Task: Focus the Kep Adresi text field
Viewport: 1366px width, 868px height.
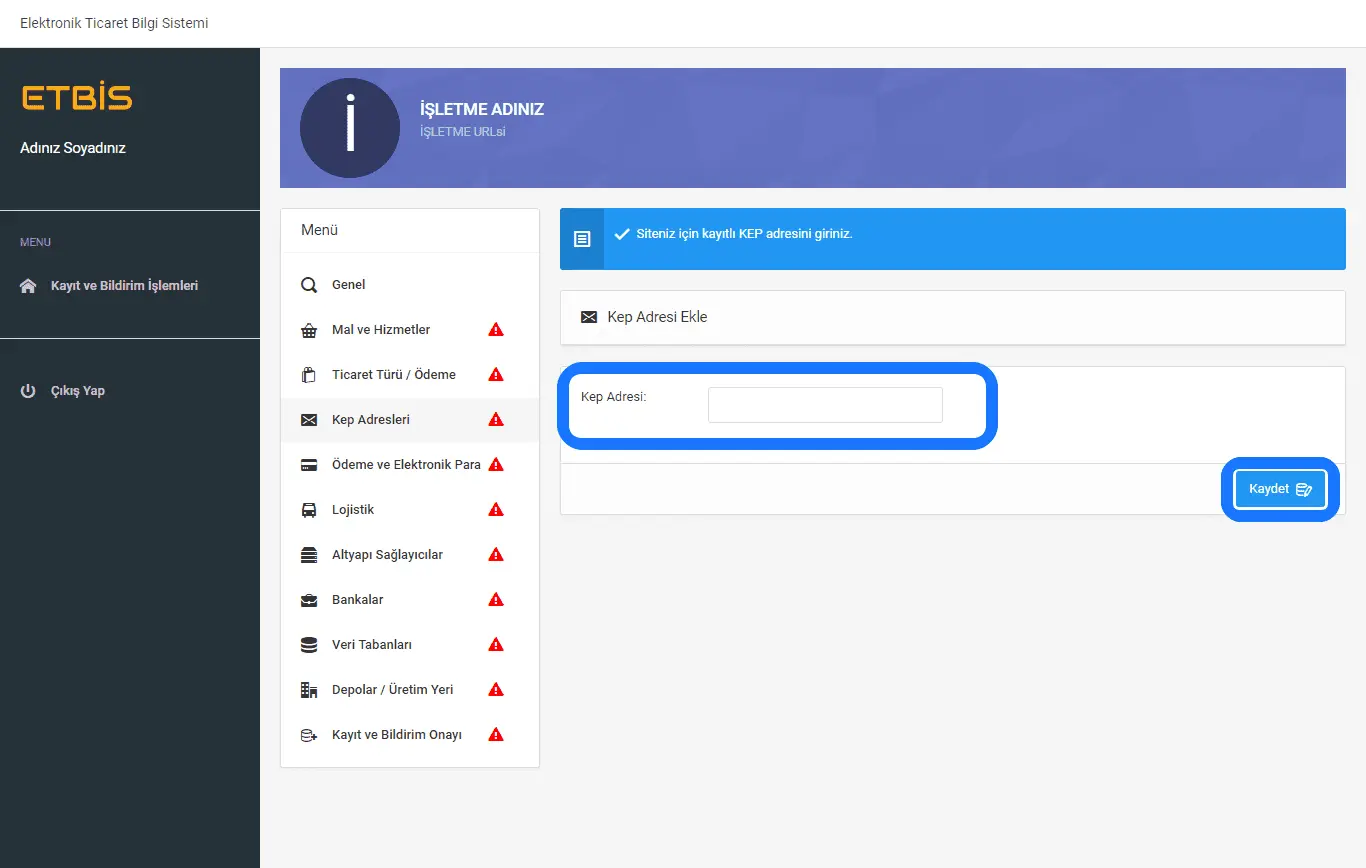Action: click(x=825, y=405)
